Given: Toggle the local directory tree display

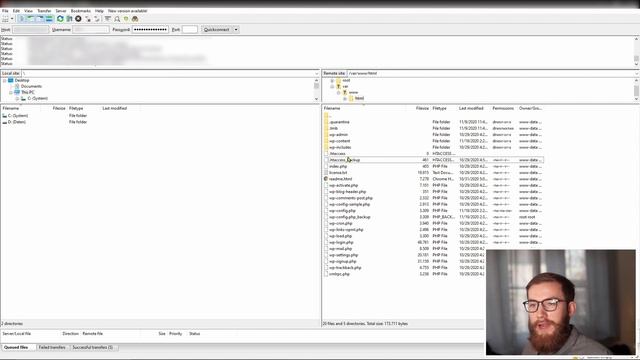Looking at the screenshot, I should (31, 19).
